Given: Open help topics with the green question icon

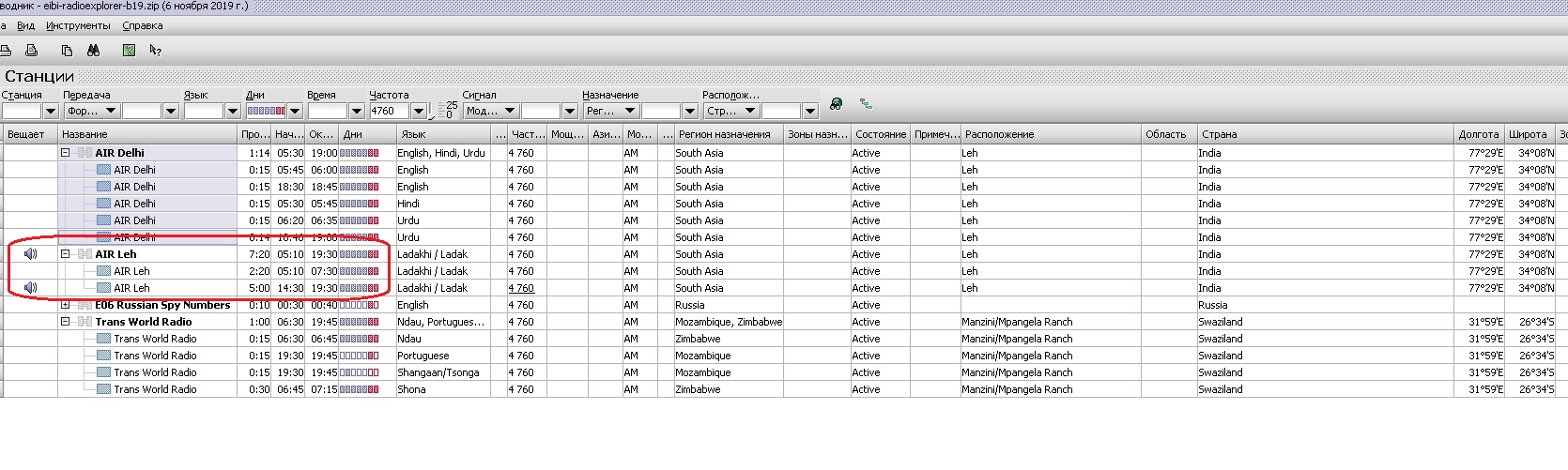Looking at the screenshot, I should coord(130,51).
